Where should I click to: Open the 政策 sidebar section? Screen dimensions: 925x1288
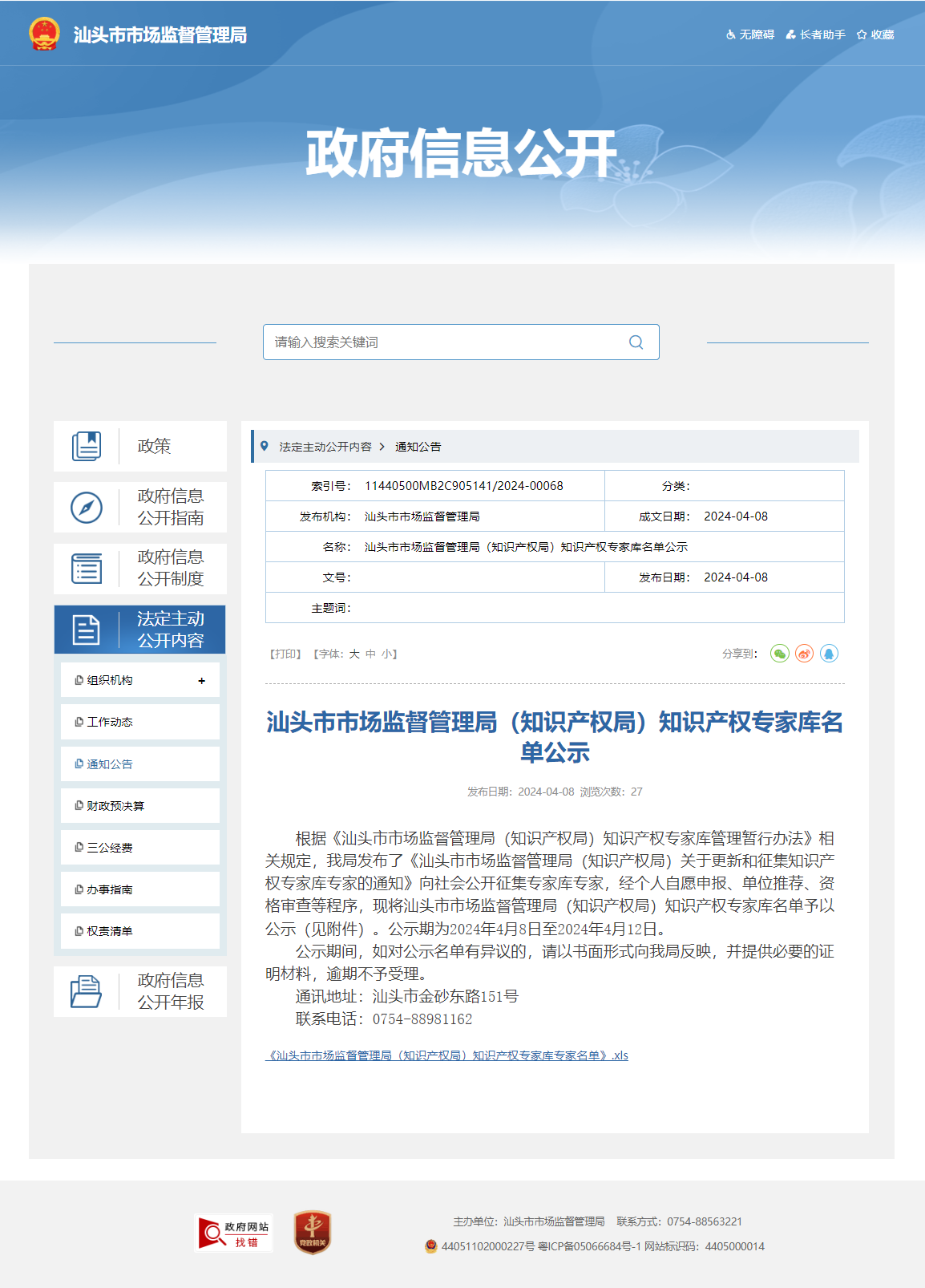[140, 446]
